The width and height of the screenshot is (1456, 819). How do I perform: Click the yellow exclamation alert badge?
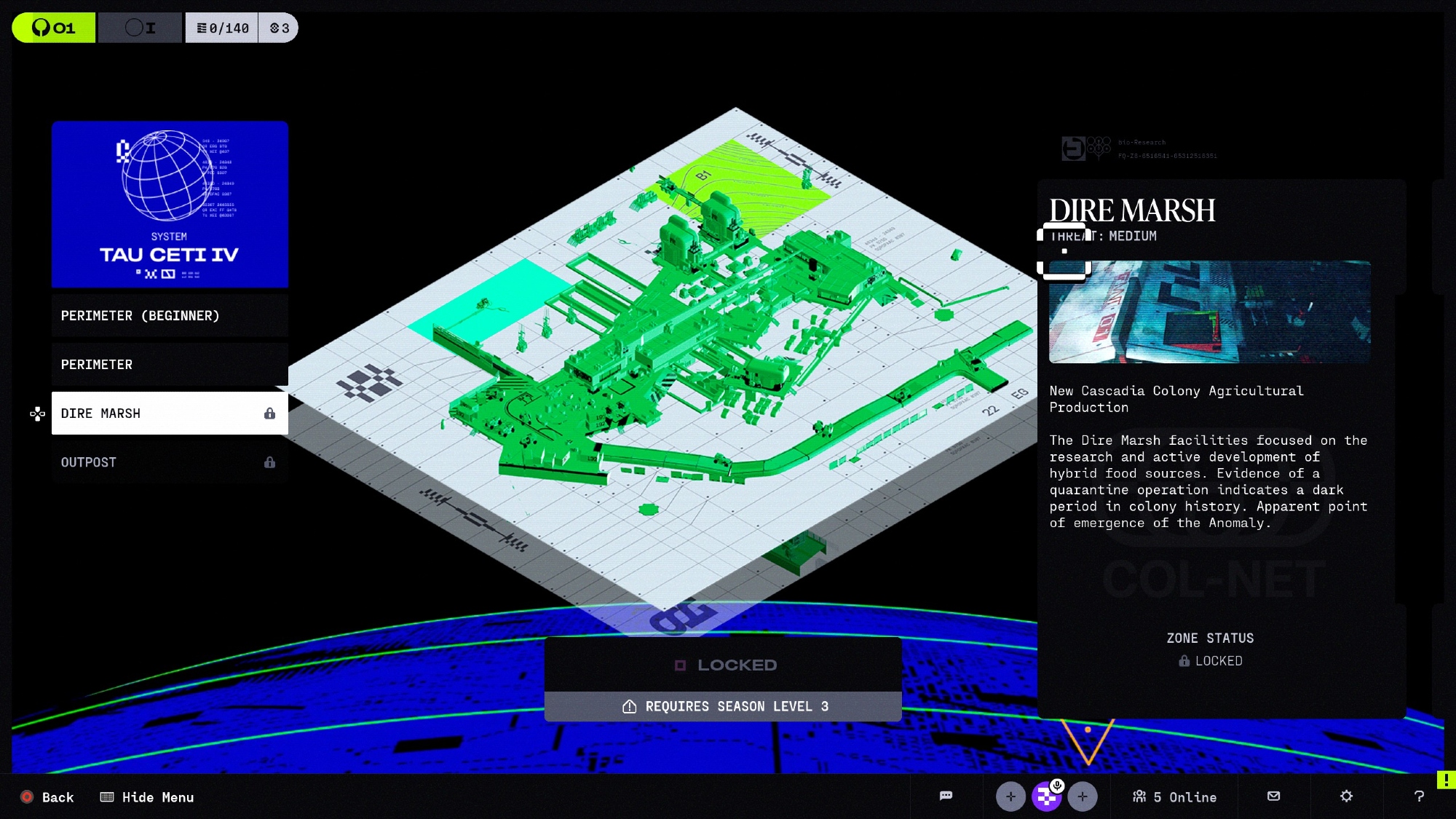point(1445,780)
